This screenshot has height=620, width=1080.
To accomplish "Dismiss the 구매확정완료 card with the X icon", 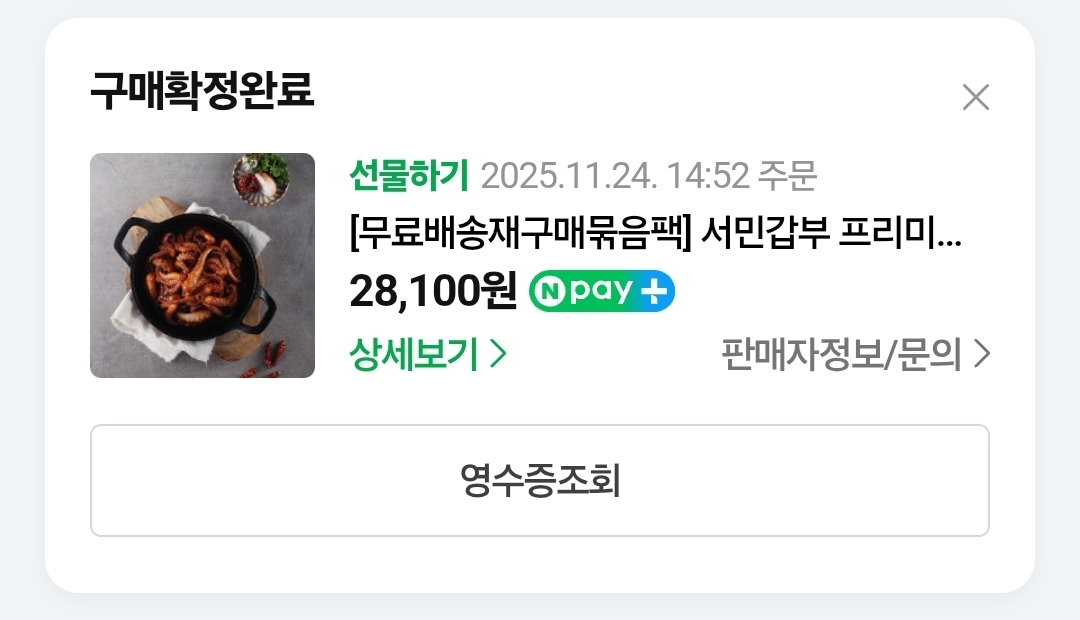I will coord(976,97).
